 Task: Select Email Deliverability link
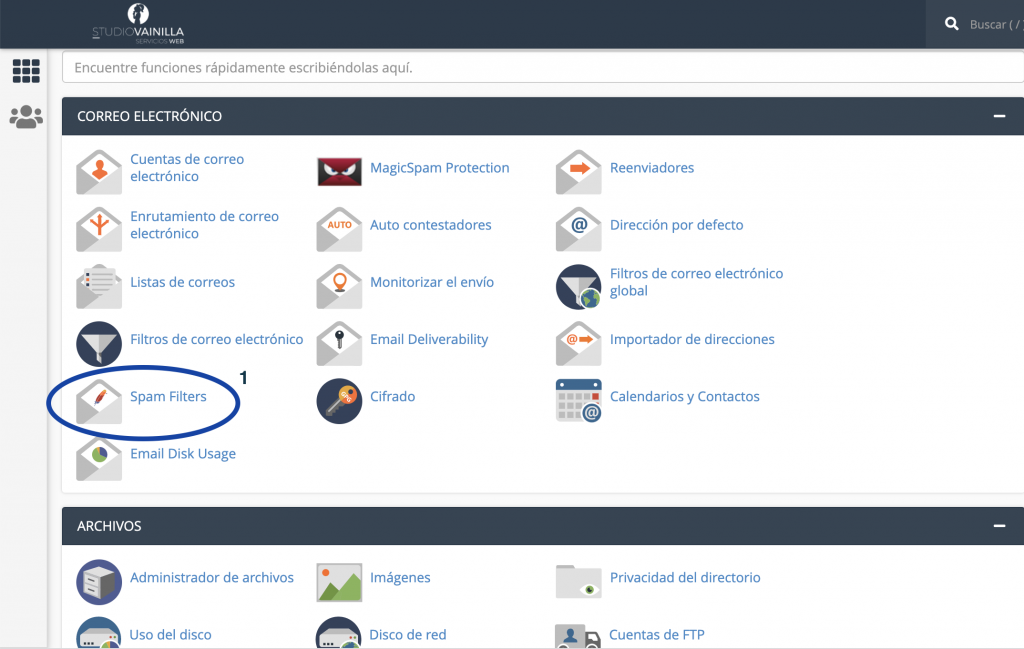429,339
